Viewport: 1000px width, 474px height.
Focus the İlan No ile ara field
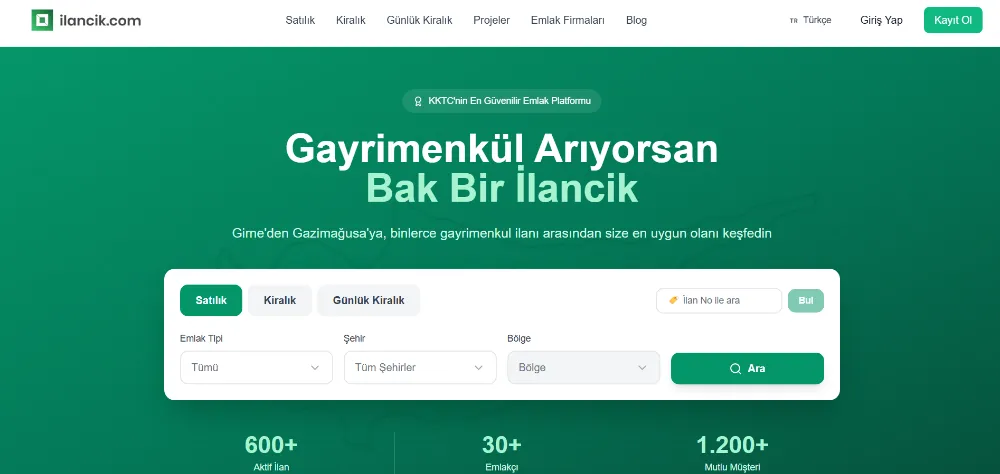(x=728, y=300)
